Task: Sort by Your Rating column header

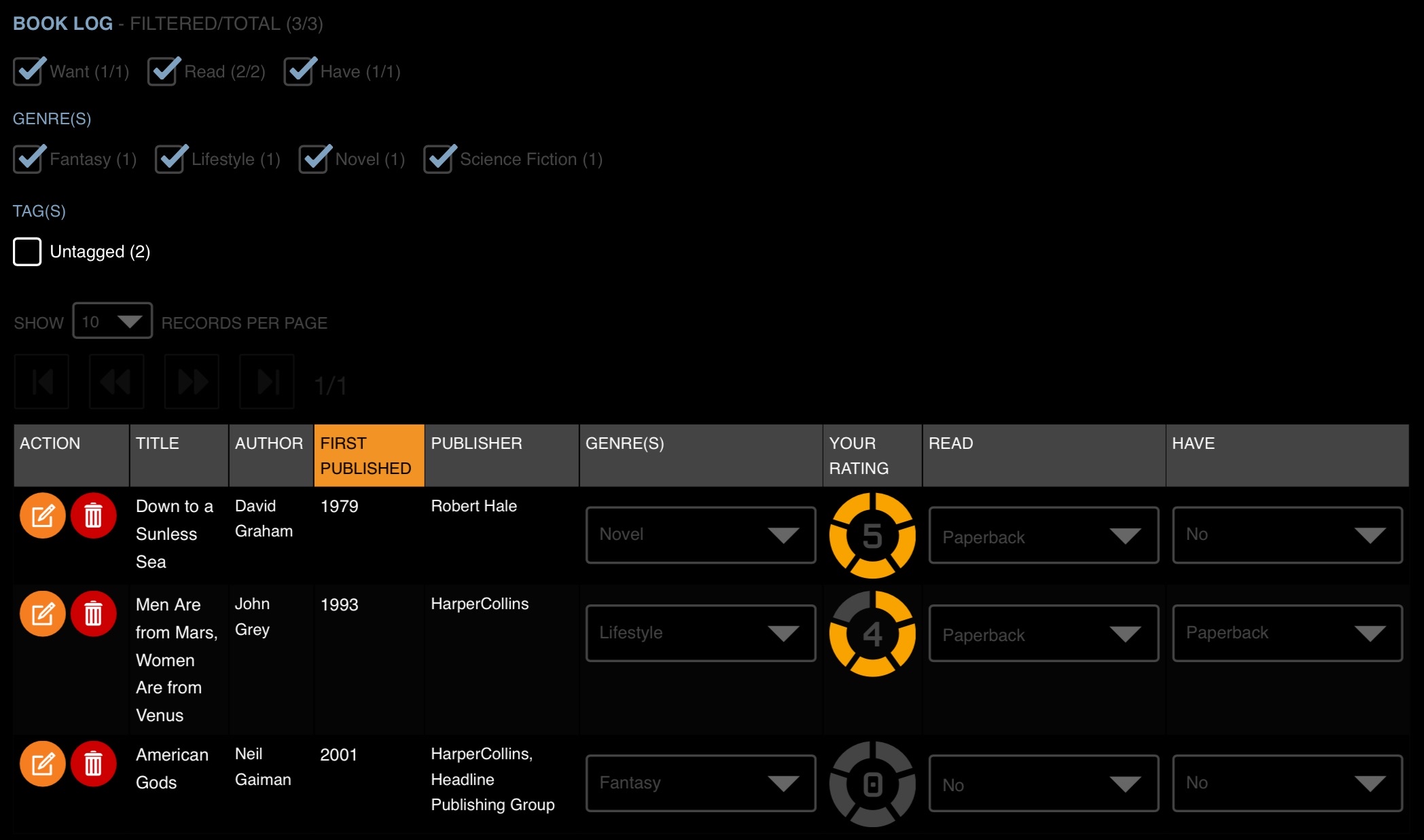Action: 872,456
